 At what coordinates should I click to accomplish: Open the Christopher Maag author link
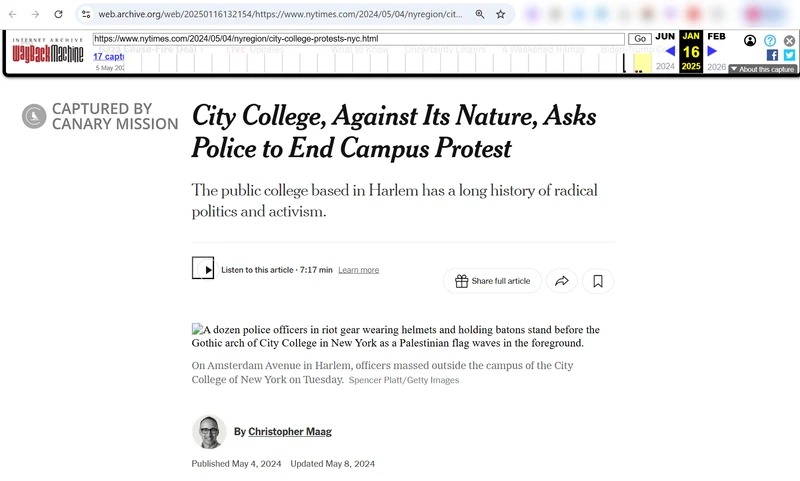(290, 432)
